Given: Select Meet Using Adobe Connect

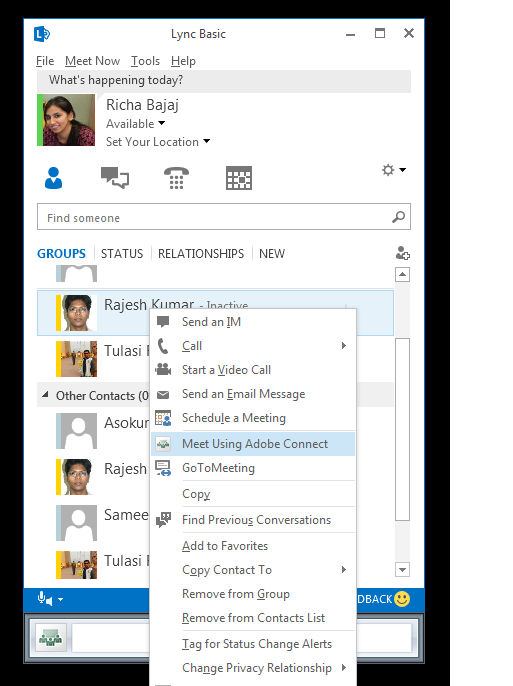Looking at the screenshot, I should 253,444.
